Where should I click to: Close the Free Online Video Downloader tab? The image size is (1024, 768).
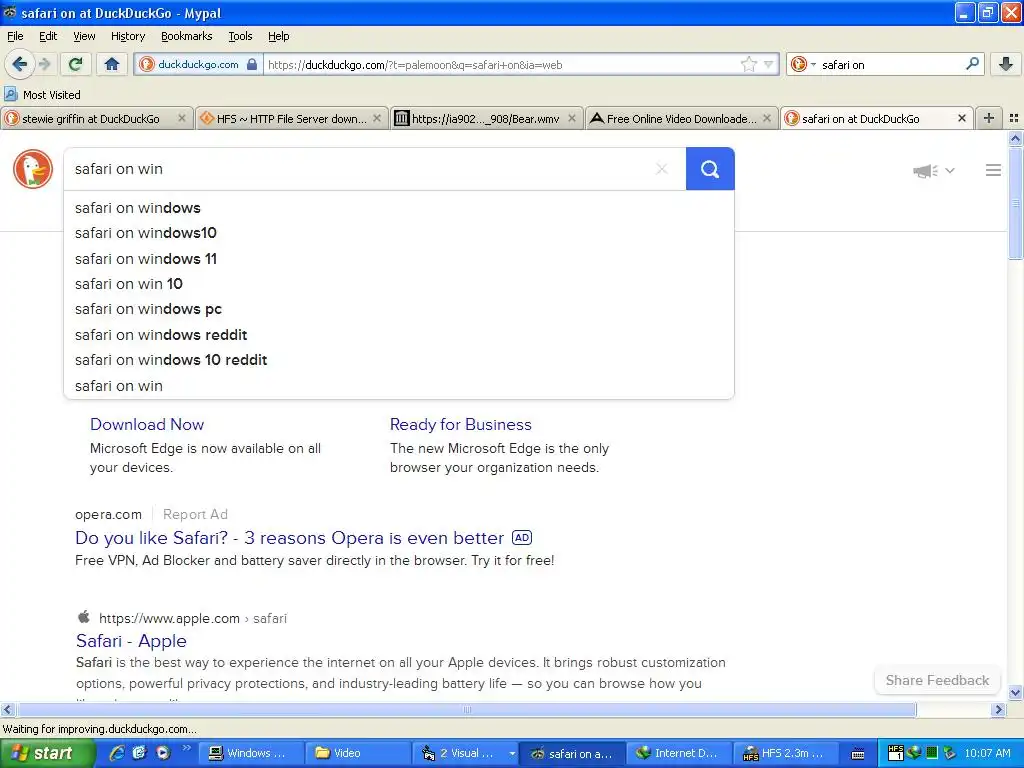tap(767, 118)
